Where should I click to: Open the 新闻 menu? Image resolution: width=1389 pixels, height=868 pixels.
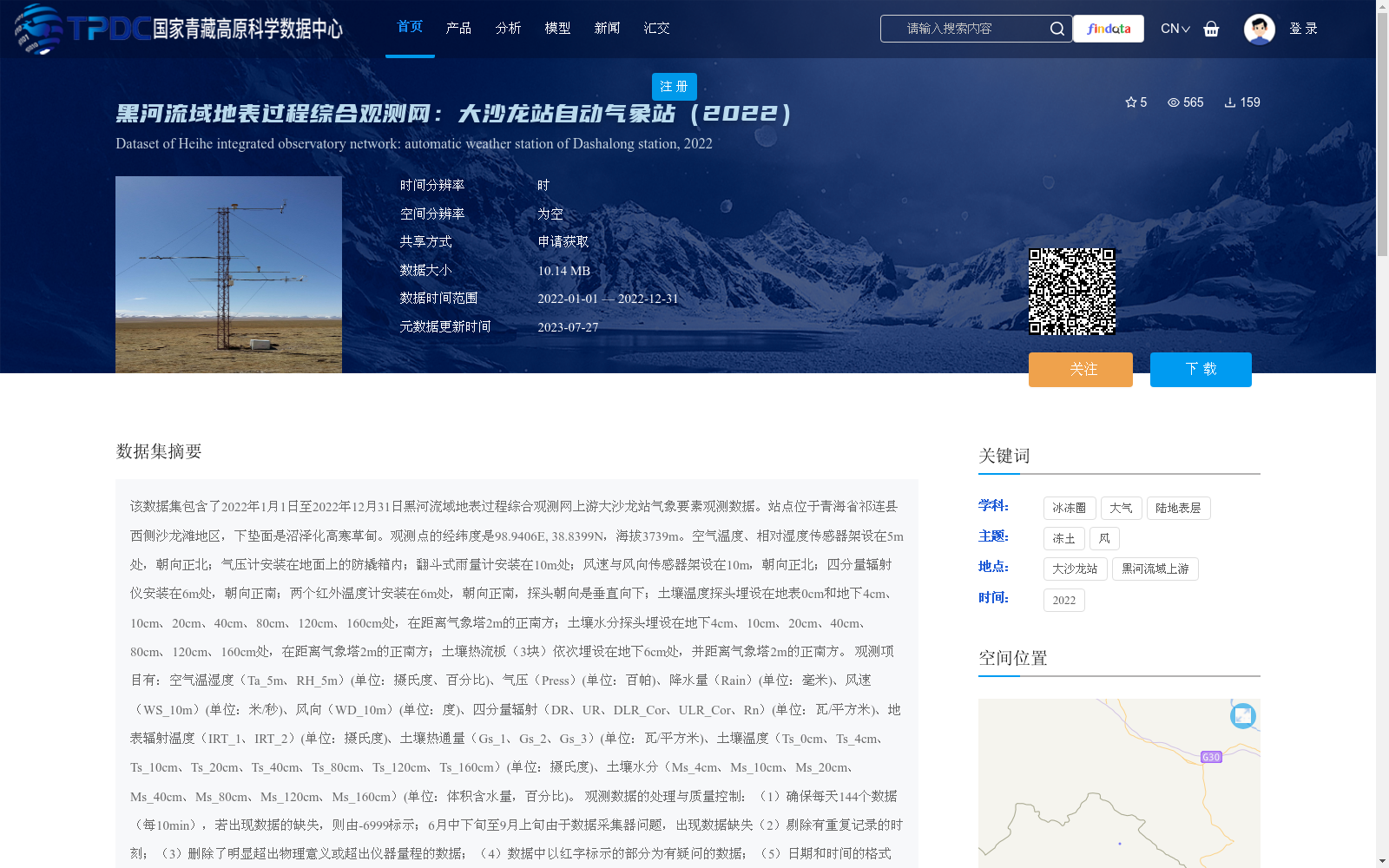[x=607, y=29]
